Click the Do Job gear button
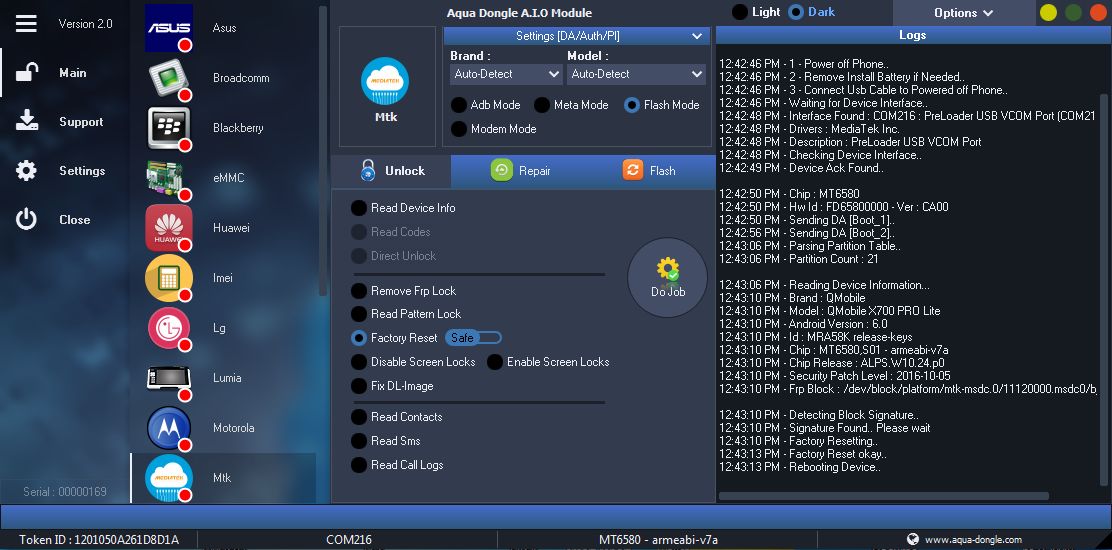Viewport: 1112px width, 550px height. [667, 277]
